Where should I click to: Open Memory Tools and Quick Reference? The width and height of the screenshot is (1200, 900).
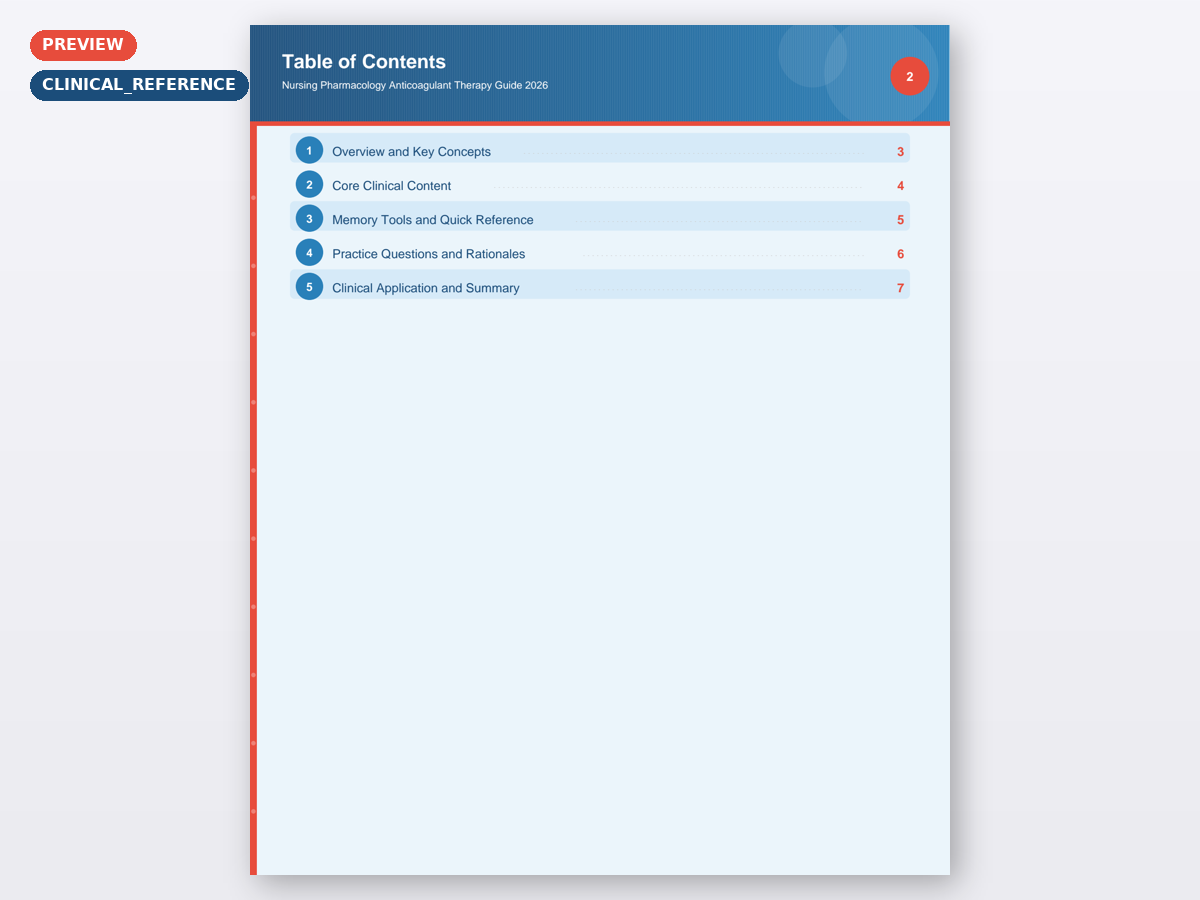[x=432, y=220]
